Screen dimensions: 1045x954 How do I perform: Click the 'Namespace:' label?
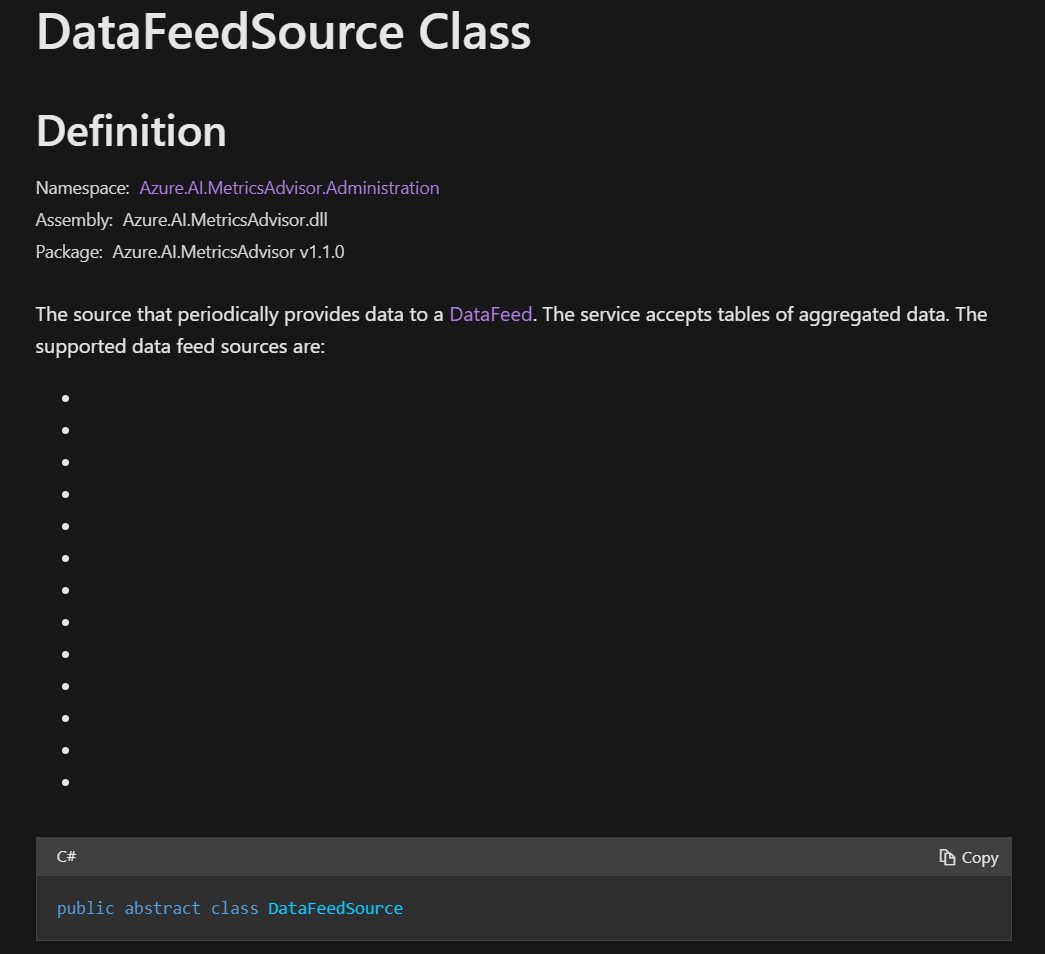click(x=83, y=188)
